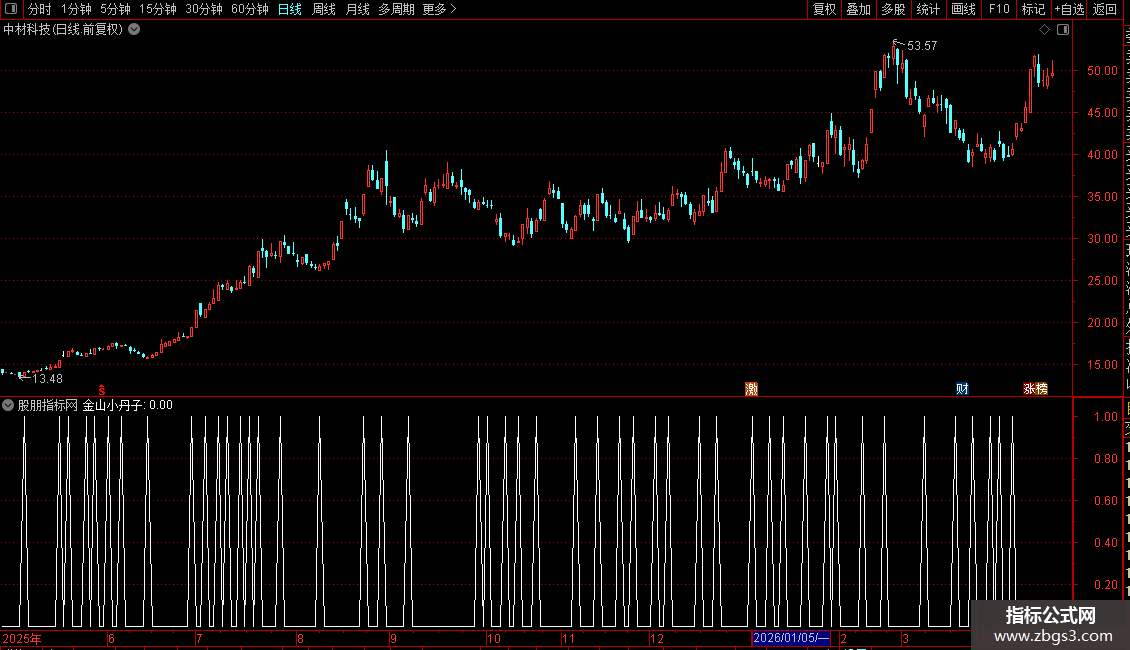
Task: Select the 日线 daily chart tab
Action: 290,9
